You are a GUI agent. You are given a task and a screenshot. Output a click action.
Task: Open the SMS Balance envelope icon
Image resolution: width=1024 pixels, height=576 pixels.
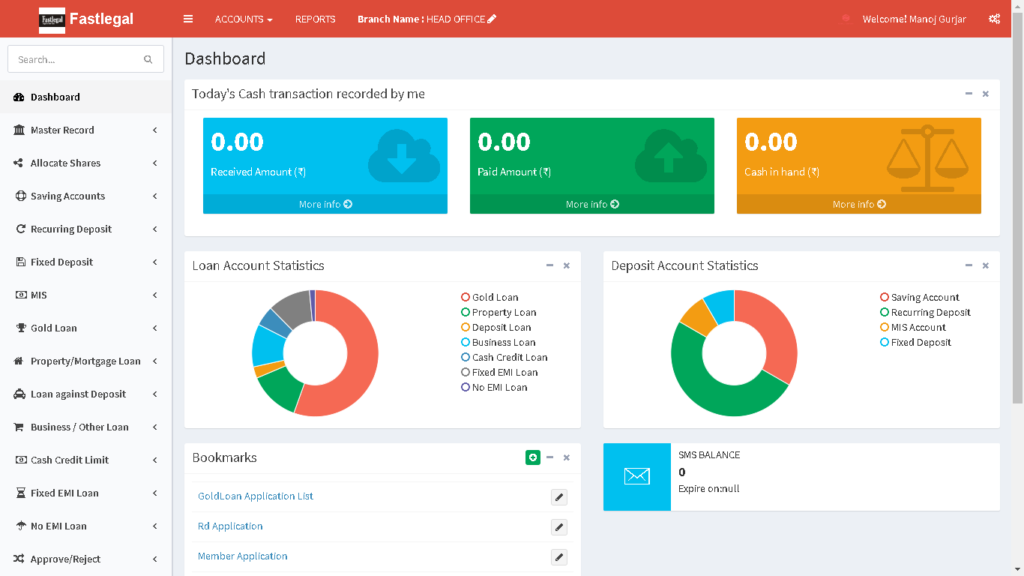click(637, 477)
